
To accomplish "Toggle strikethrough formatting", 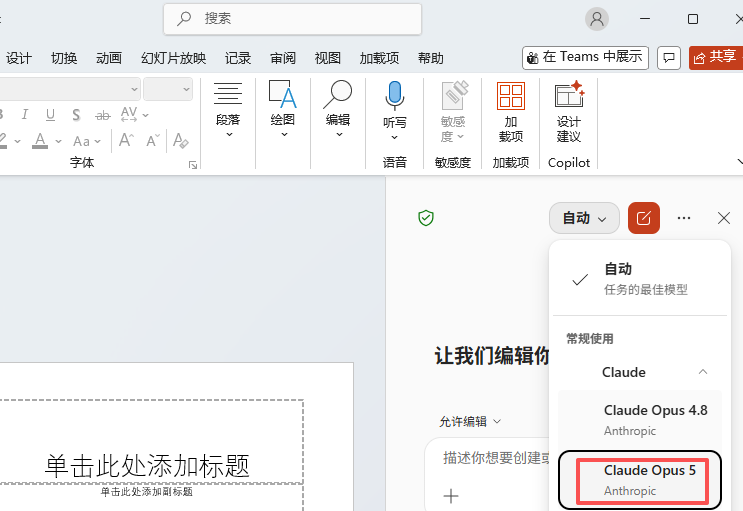I will pyautogui.click(x=102, y=115).
